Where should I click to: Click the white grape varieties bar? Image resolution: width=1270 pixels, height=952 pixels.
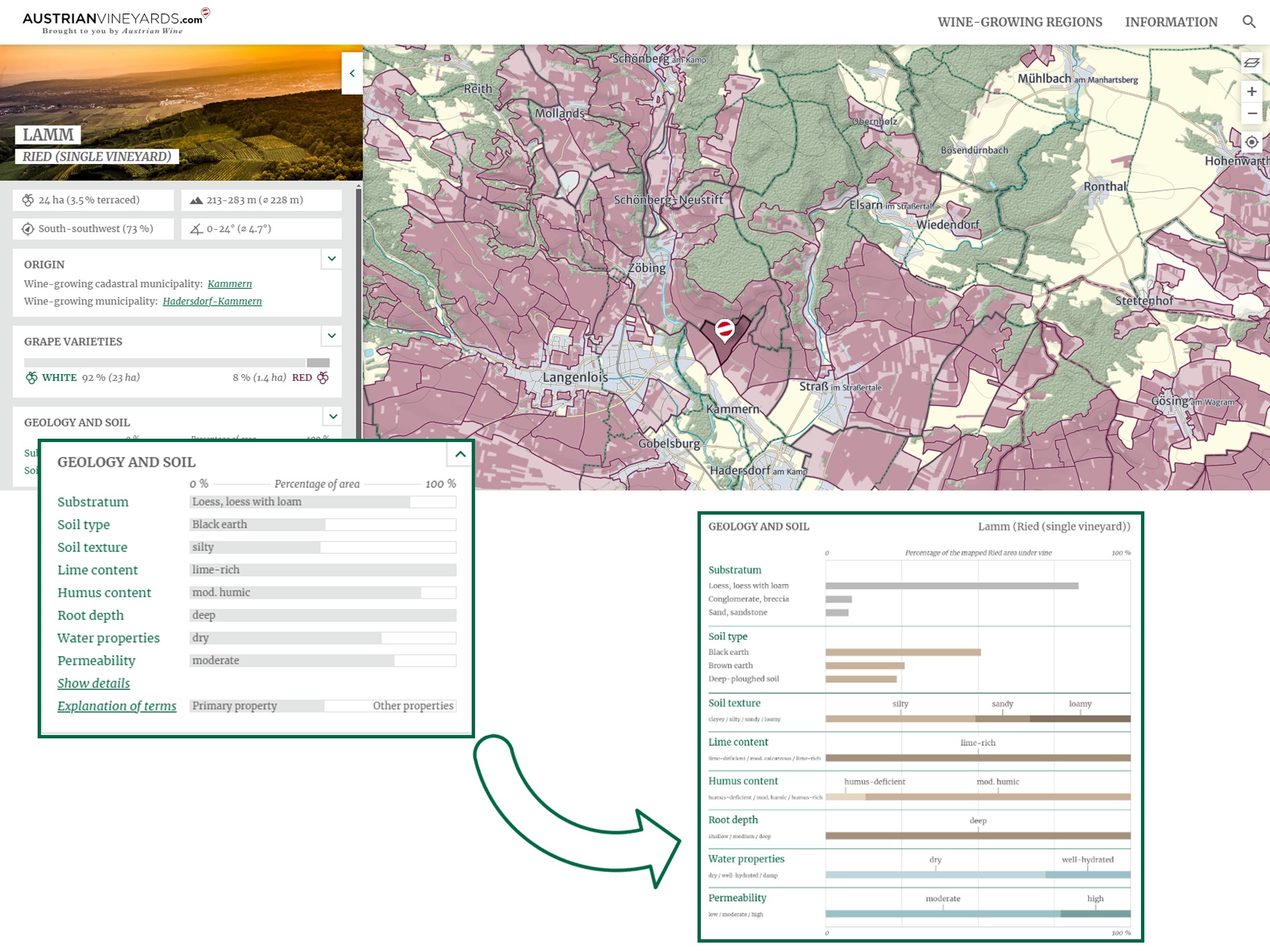[165, 363]
